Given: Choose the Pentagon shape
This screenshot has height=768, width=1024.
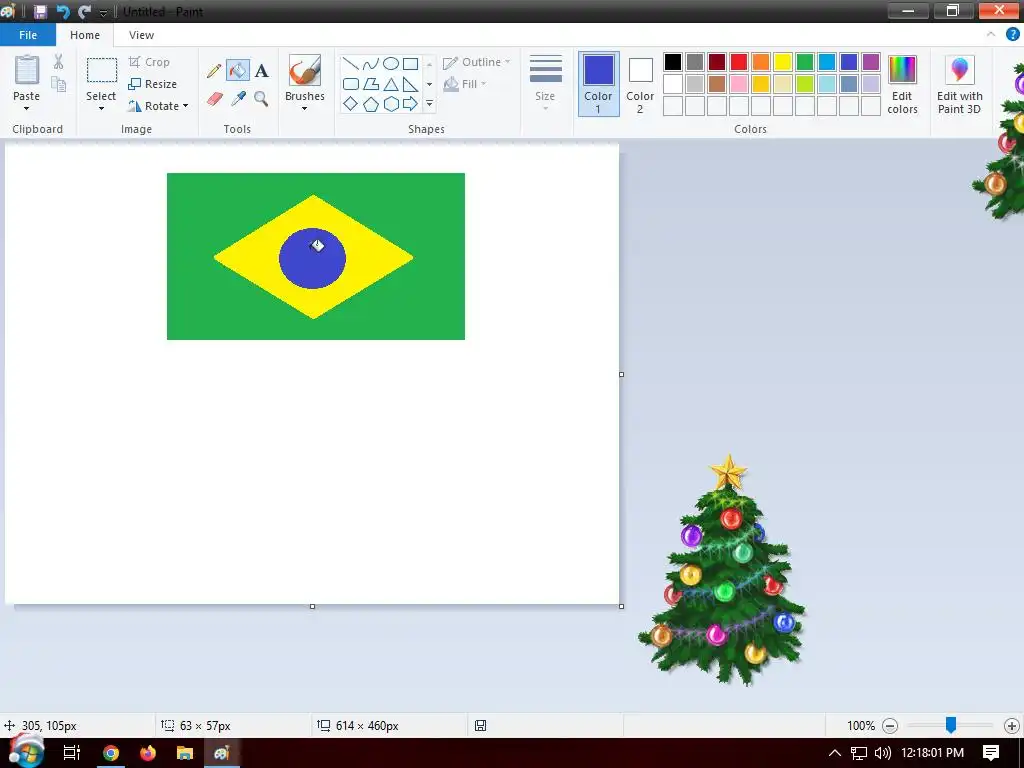Looking at the screenshot, I should coord(370,104).
